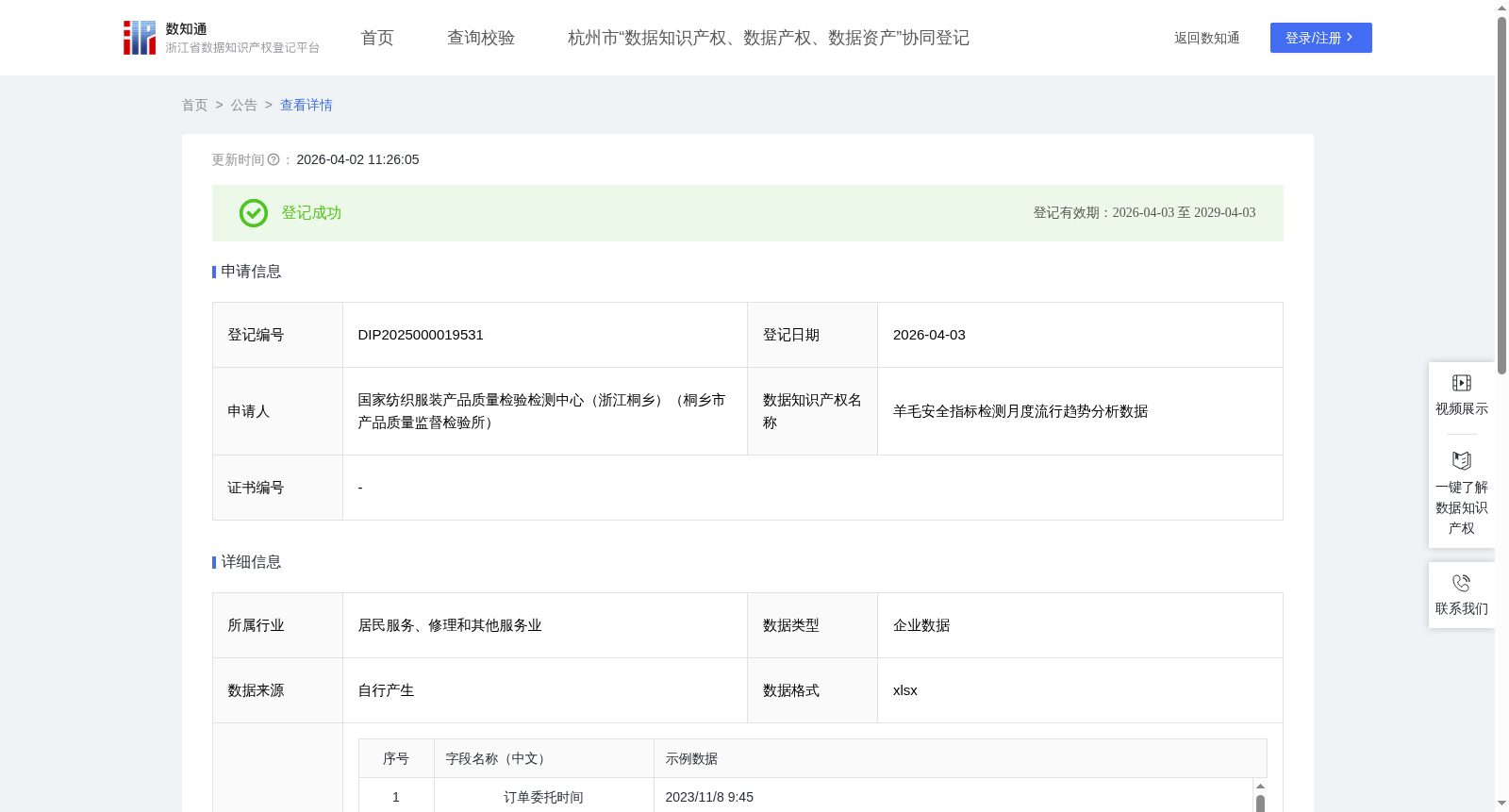
Task: Click the 联系我们 phone icon
Action: coord(1462,583)
